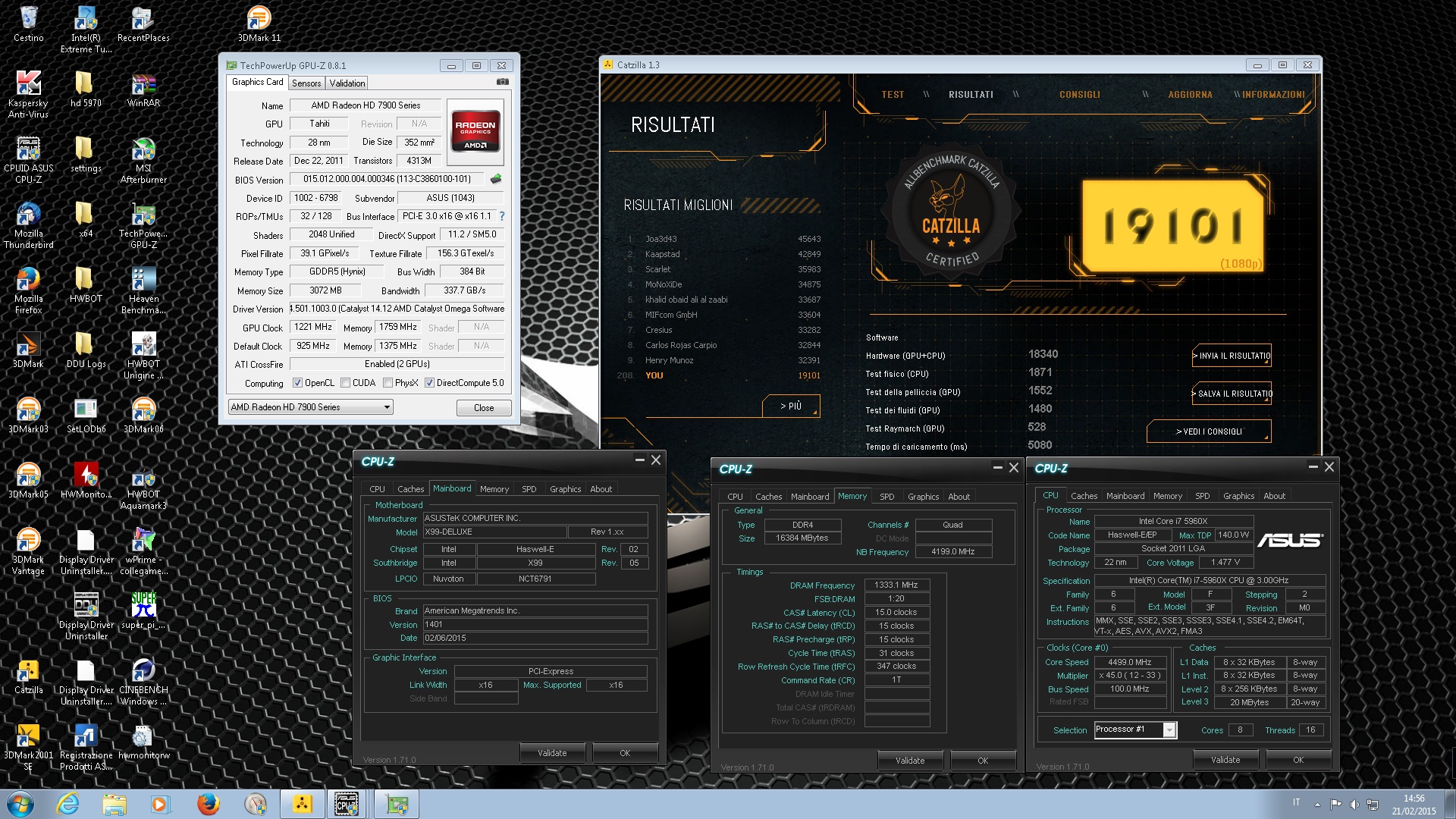Launch Heaven Benchmark desktop icon
1456x819 pixels.
tap(143, 290)
